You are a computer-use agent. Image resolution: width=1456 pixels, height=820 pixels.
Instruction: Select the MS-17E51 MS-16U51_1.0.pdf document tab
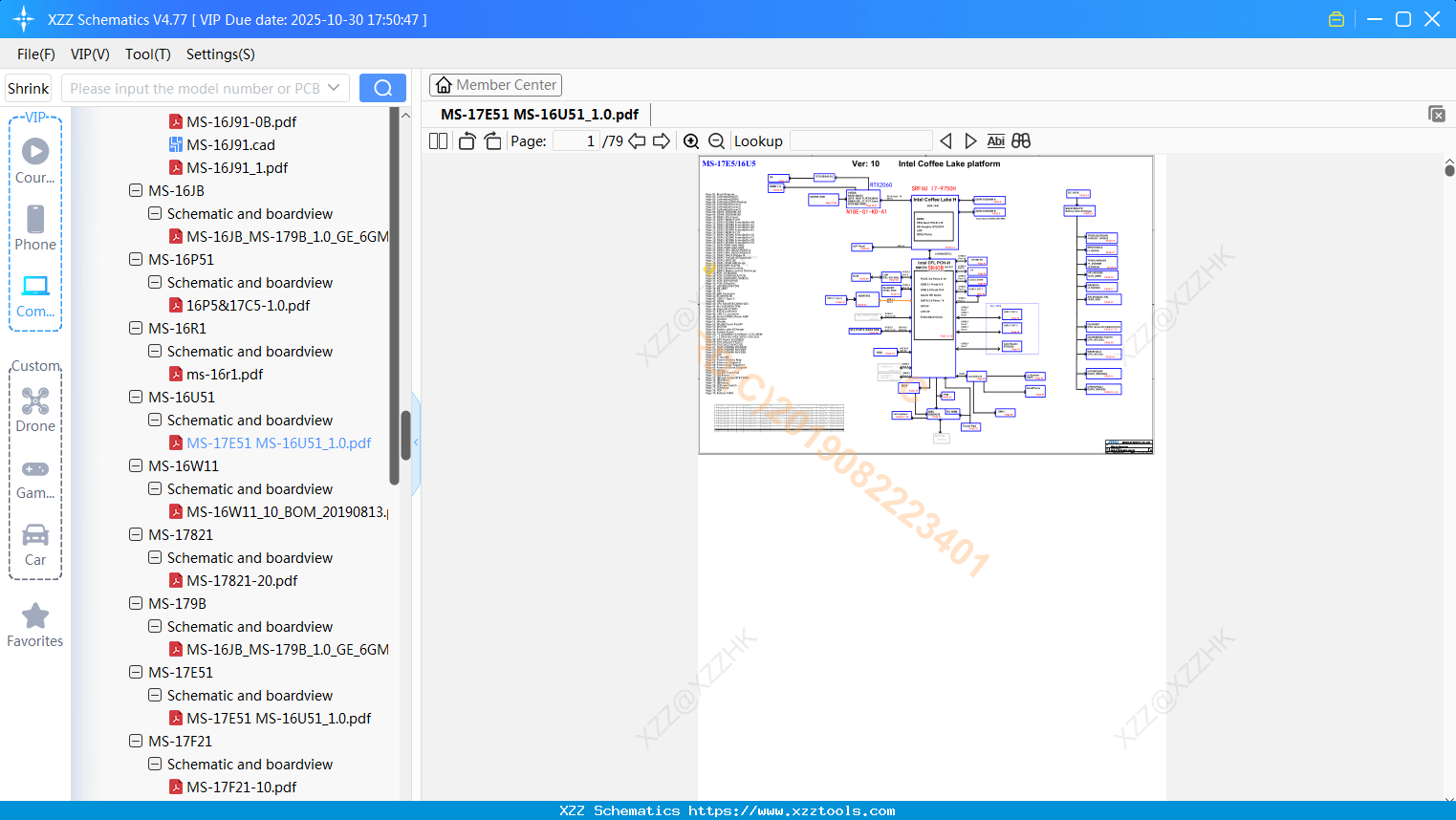click(x=540, y=114)
